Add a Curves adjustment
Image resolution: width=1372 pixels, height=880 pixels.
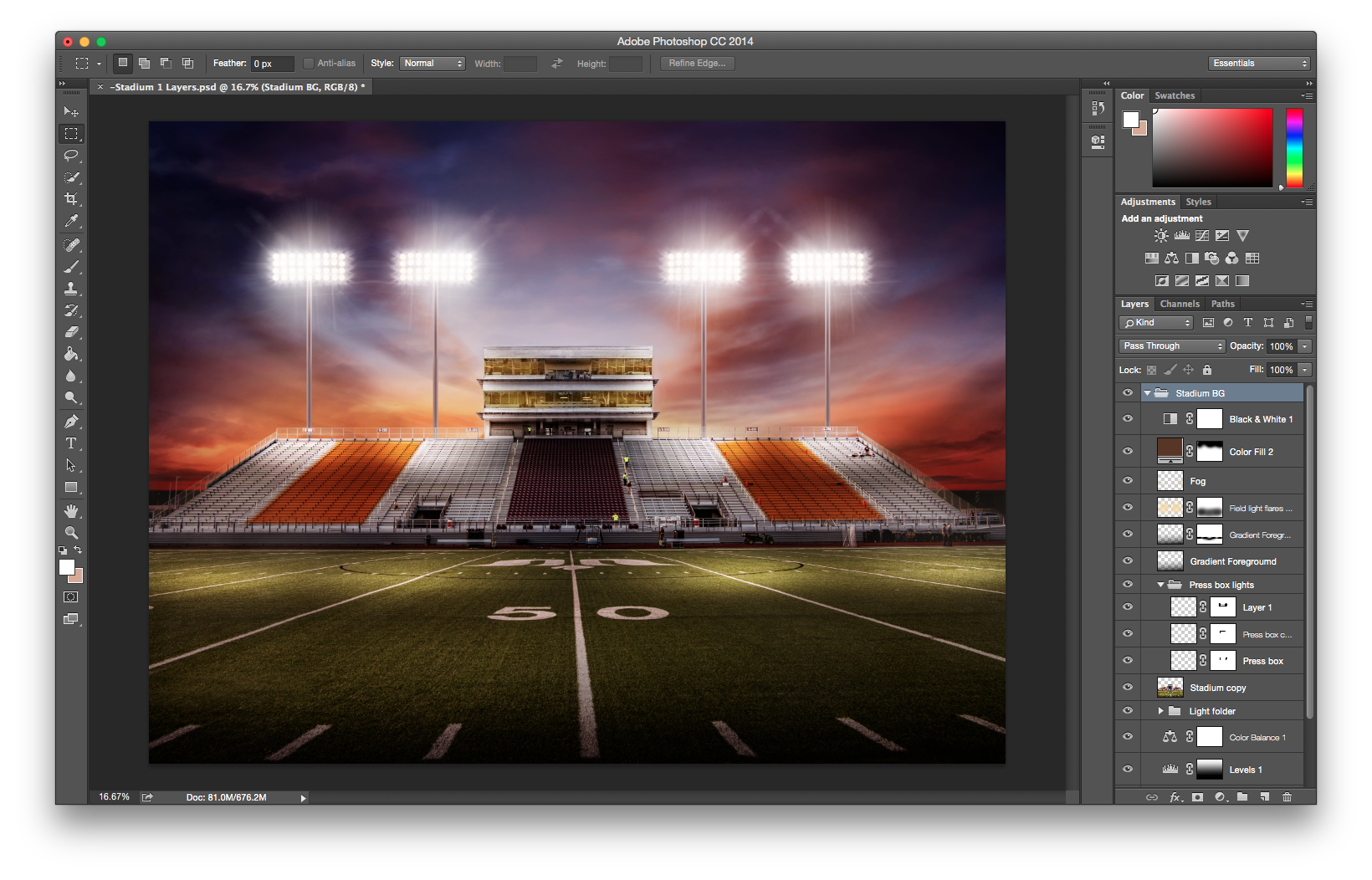1202,236
